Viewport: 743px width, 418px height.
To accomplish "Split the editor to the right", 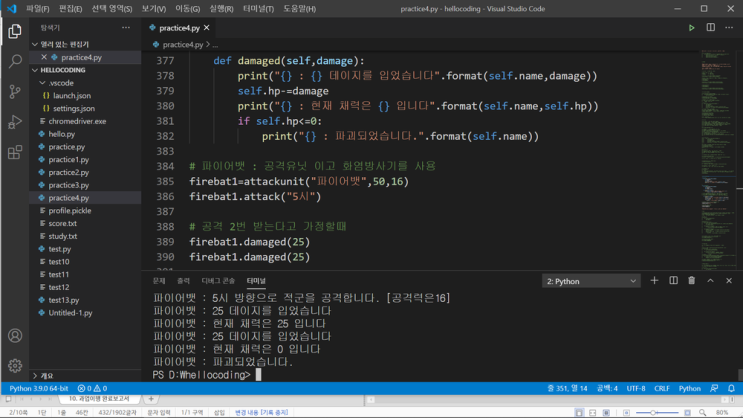I will 710,27.
